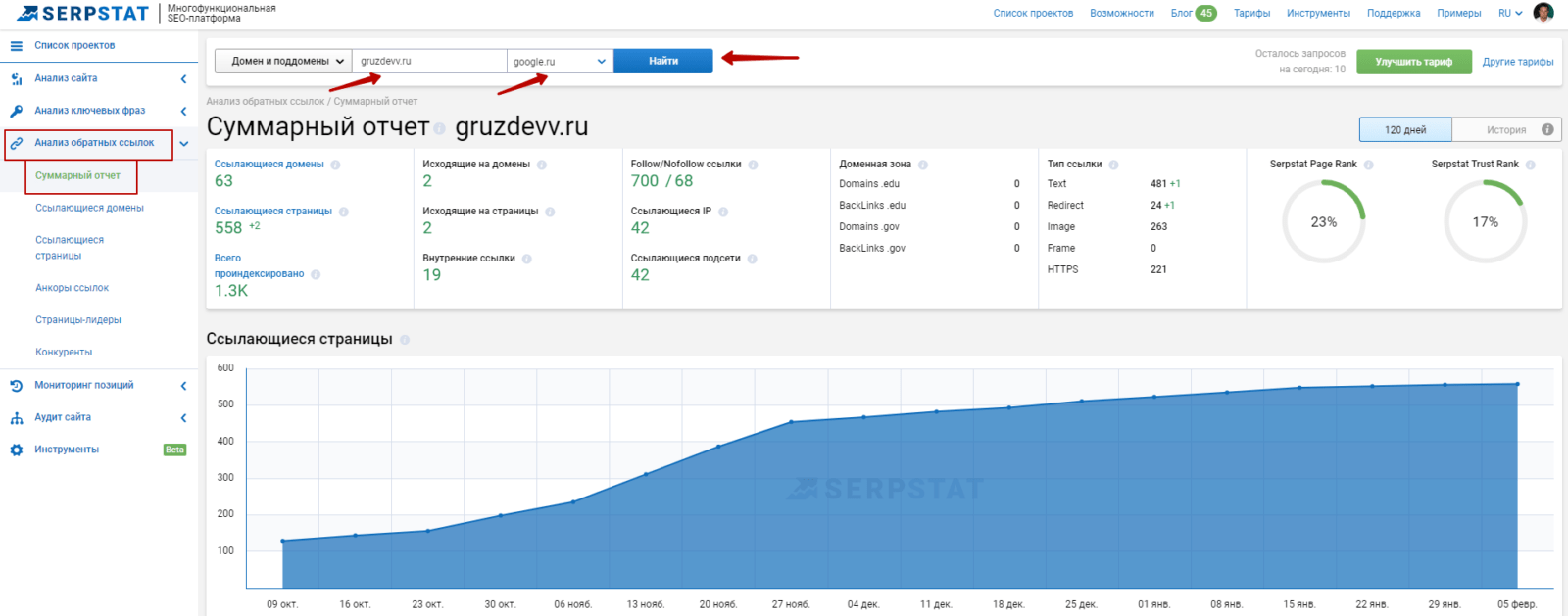
Task: Click the 27 нояб. data point on chart
Action: [x=791, y=422]
